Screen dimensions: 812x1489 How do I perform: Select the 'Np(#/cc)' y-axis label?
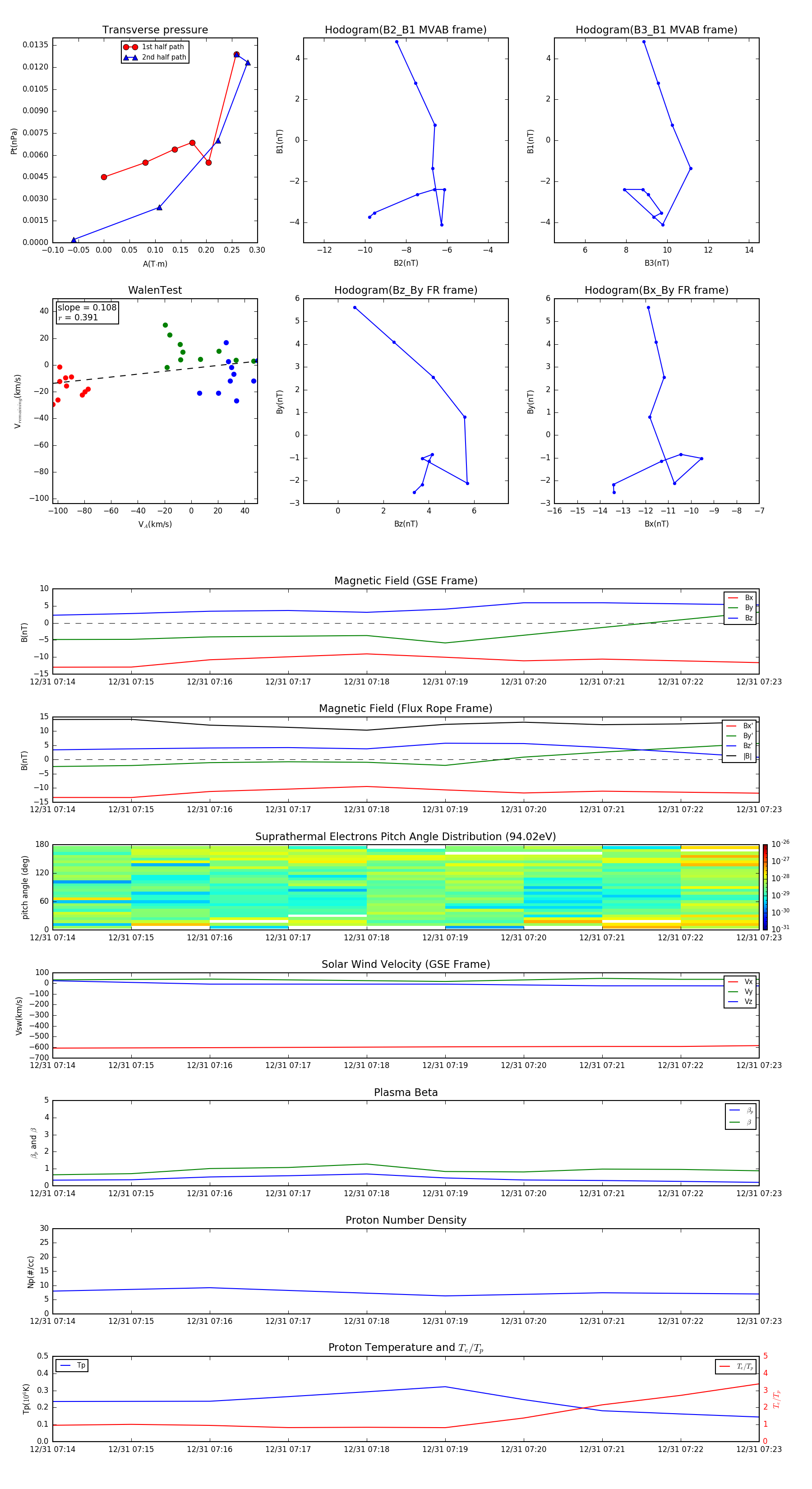pos(31,1272)
